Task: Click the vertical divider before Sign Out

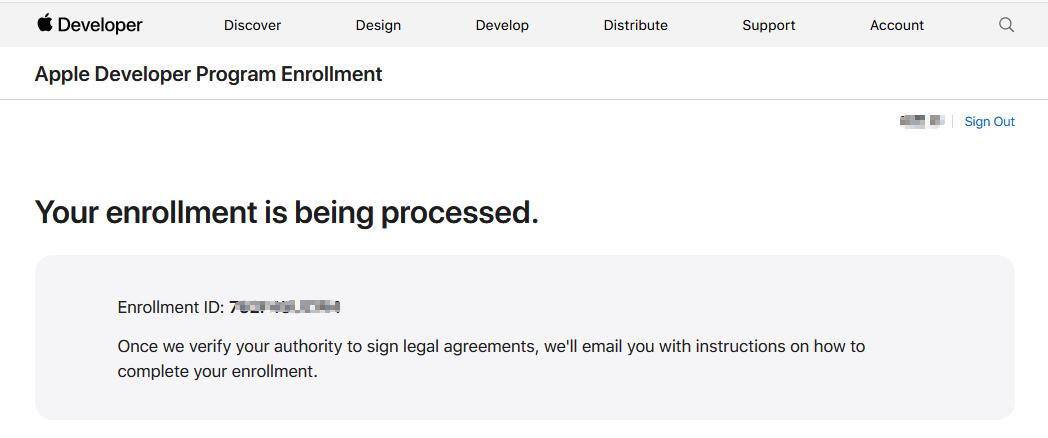Action: (x=952, y=122)
